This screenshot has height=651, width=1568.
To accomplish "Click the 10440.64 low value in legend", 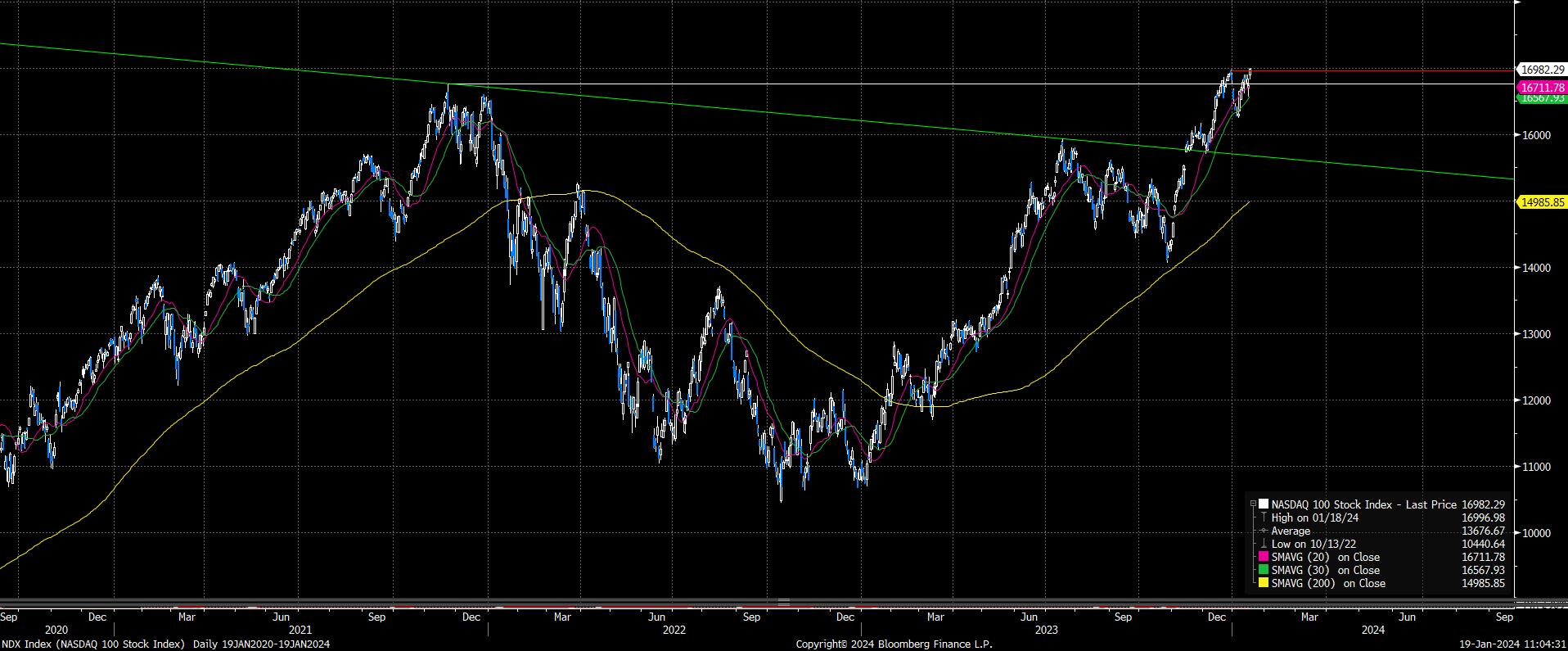I will coord(1484,544).
